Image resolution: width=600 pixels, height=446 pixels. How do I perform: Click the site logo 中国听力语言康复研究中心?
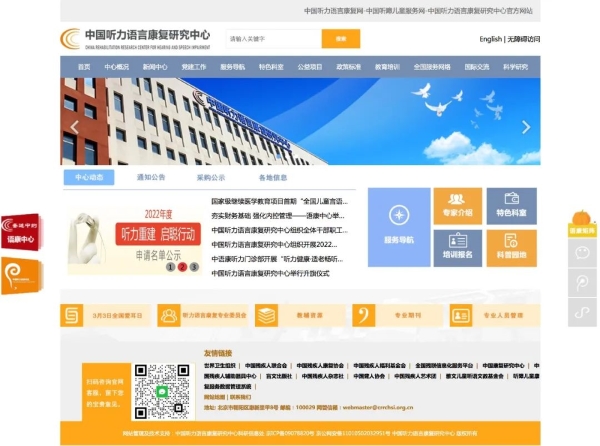pos(135,39)
